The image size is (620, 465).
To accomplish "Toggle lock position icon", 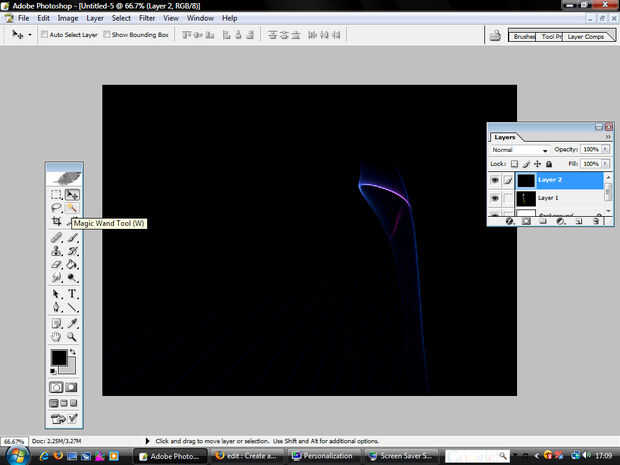I will click(537, 164).
